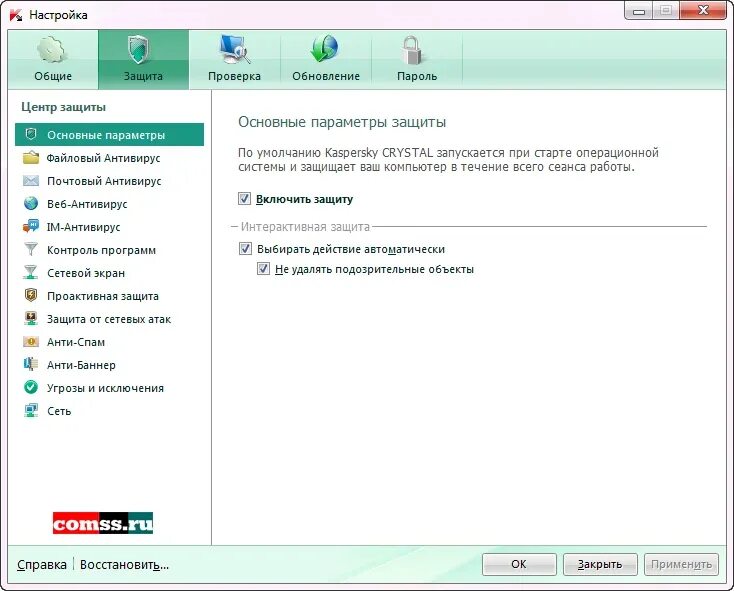
Task: Click the Восстановить... link
Action: click(124, 565)
